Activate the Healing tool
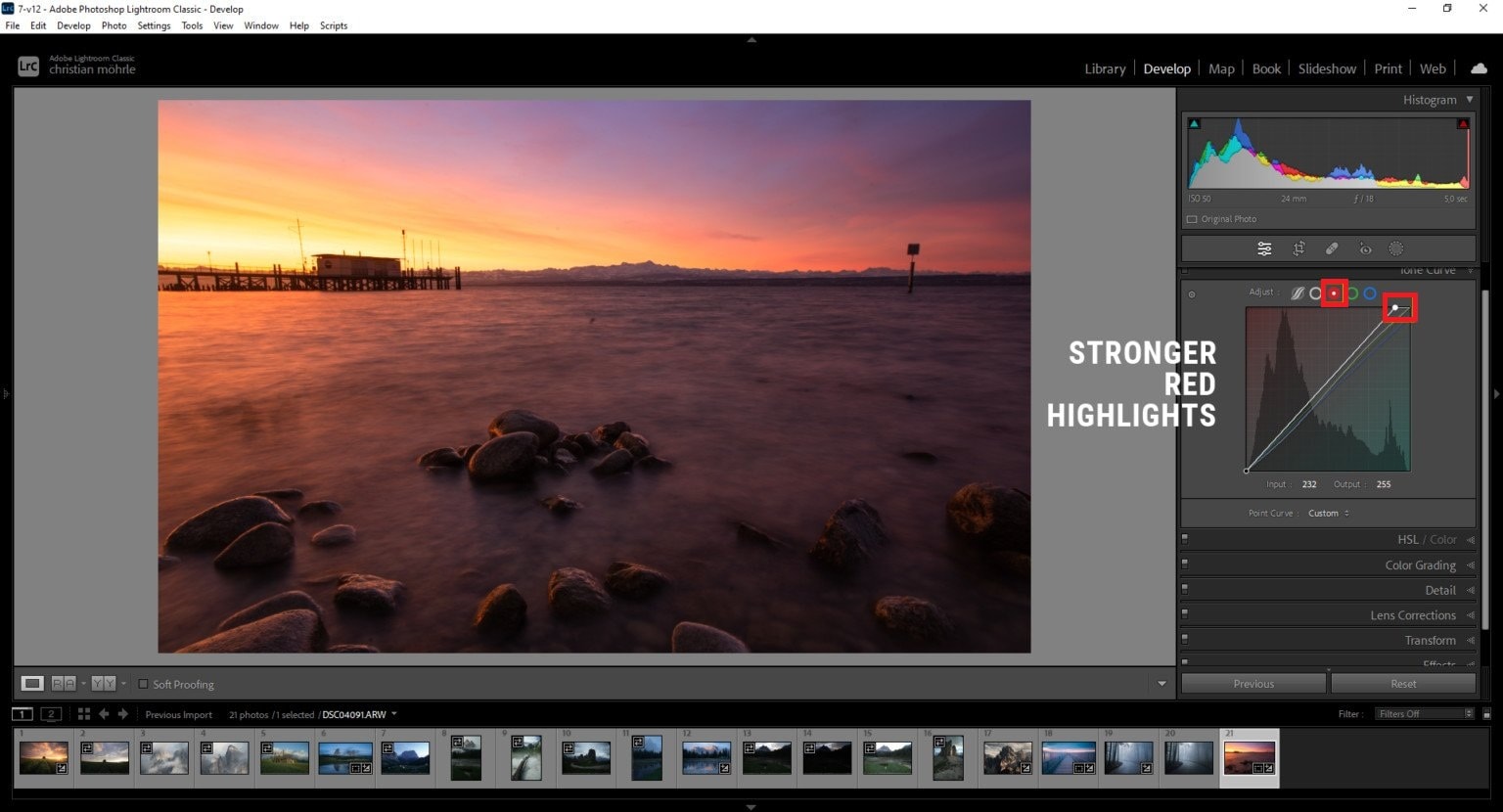Viewport: 1503px width, 812px height. [x=1332, y=248]
